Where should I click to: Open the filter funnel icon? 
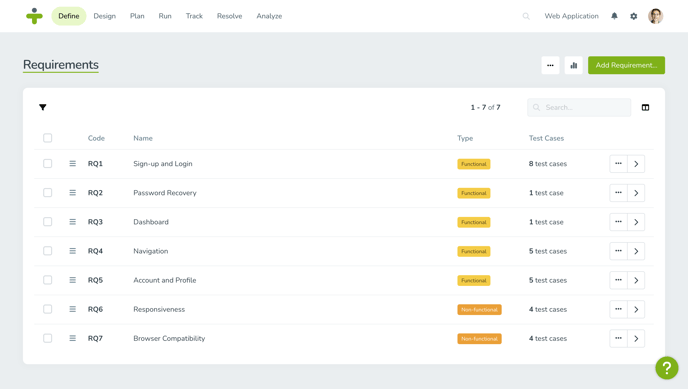43,107
